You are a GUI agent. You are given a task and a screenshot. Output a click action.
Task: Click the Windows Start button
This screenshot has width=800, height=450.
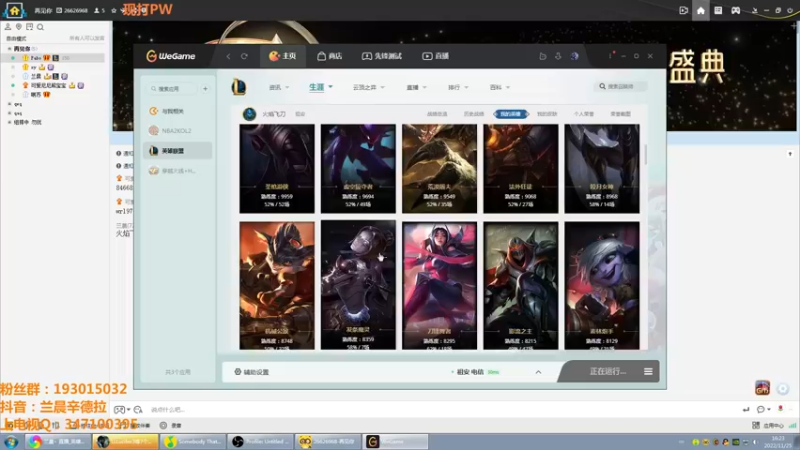(11, 442)
